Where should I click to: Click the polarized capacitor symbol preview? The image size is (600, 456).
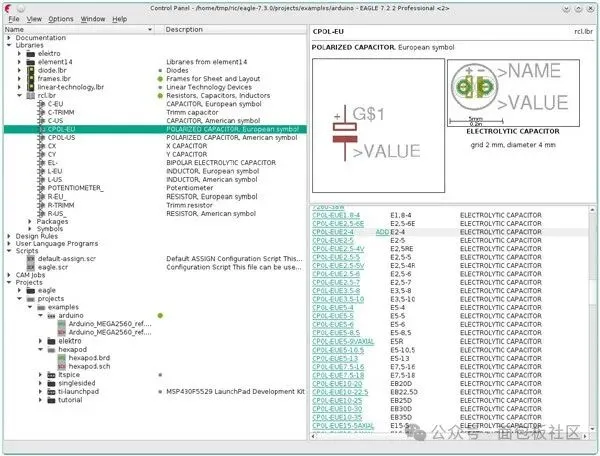pyautogui.click(x=378, y=125)
